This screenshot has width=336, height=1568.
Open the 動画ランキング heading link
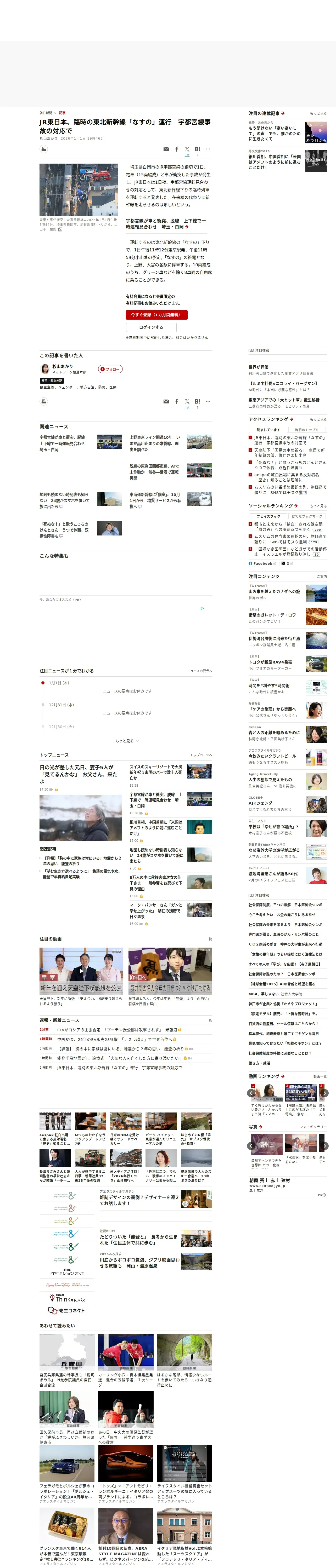pyautogui.click(x=266, y=1076)
